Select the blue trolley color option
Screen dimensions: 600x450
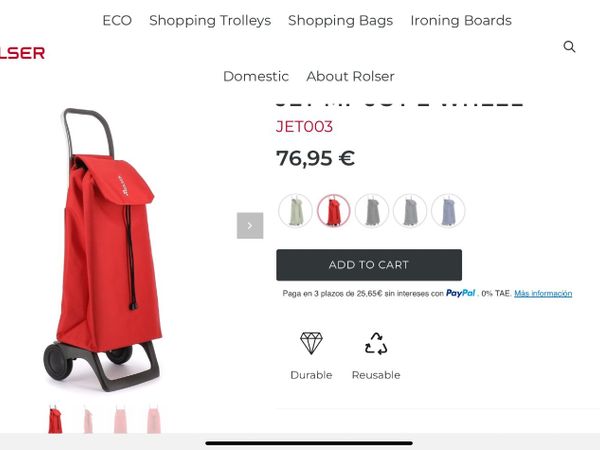click(448, 210)
